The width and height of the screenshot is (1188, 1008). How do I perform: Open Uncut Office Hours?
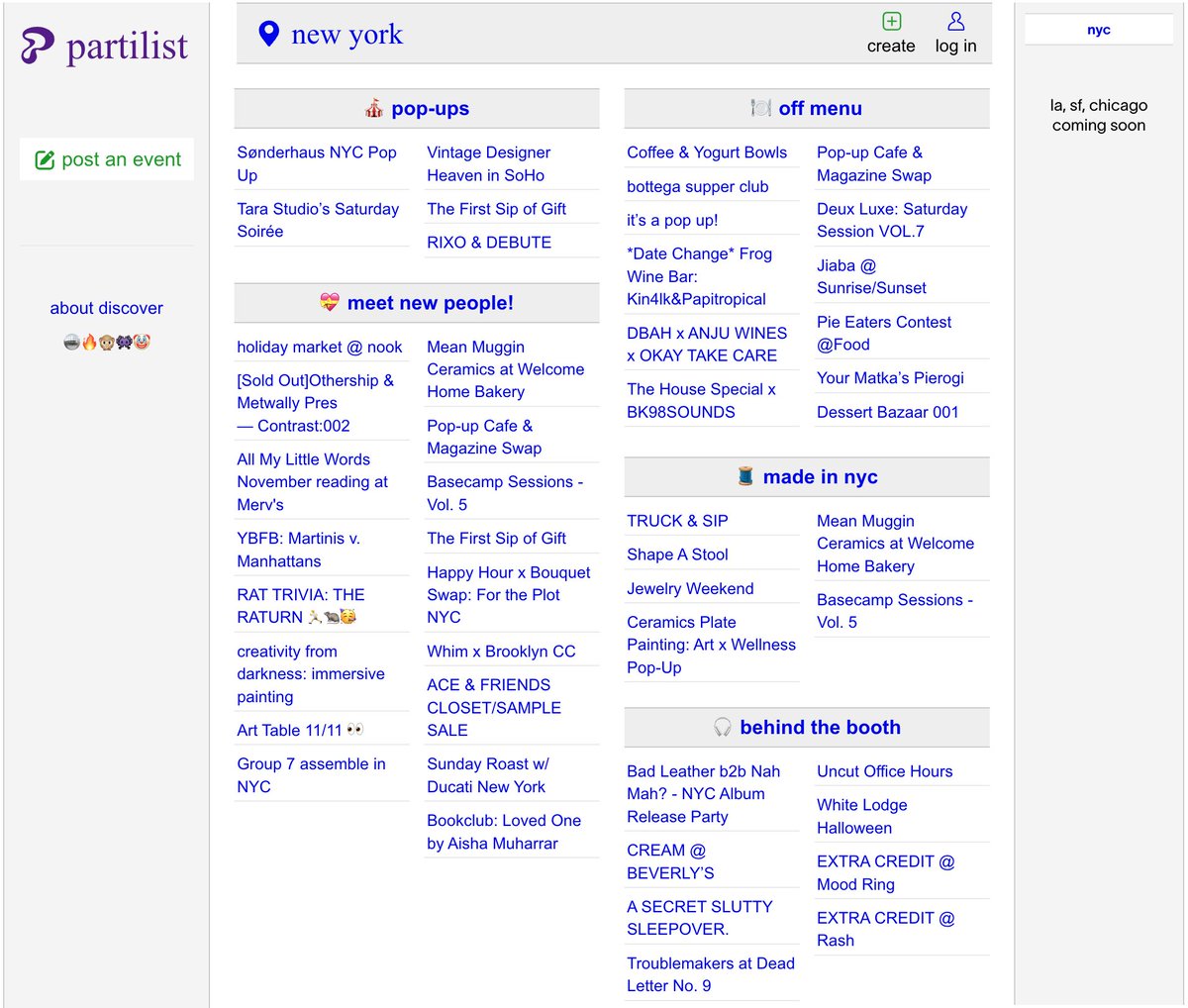pyautogui.click(x=885, y=771)
